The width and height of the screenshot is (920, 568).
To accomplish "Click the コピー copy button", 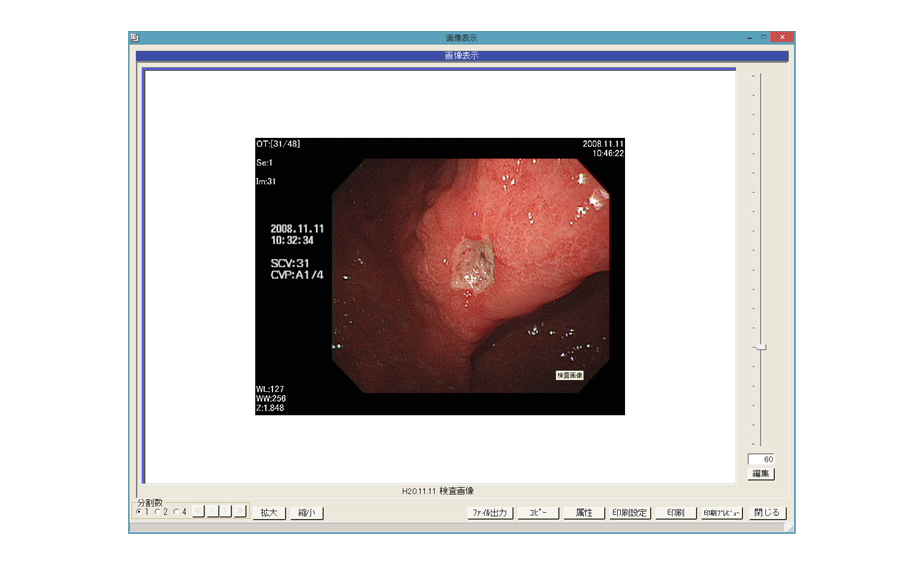I will [x=538, y=513].
